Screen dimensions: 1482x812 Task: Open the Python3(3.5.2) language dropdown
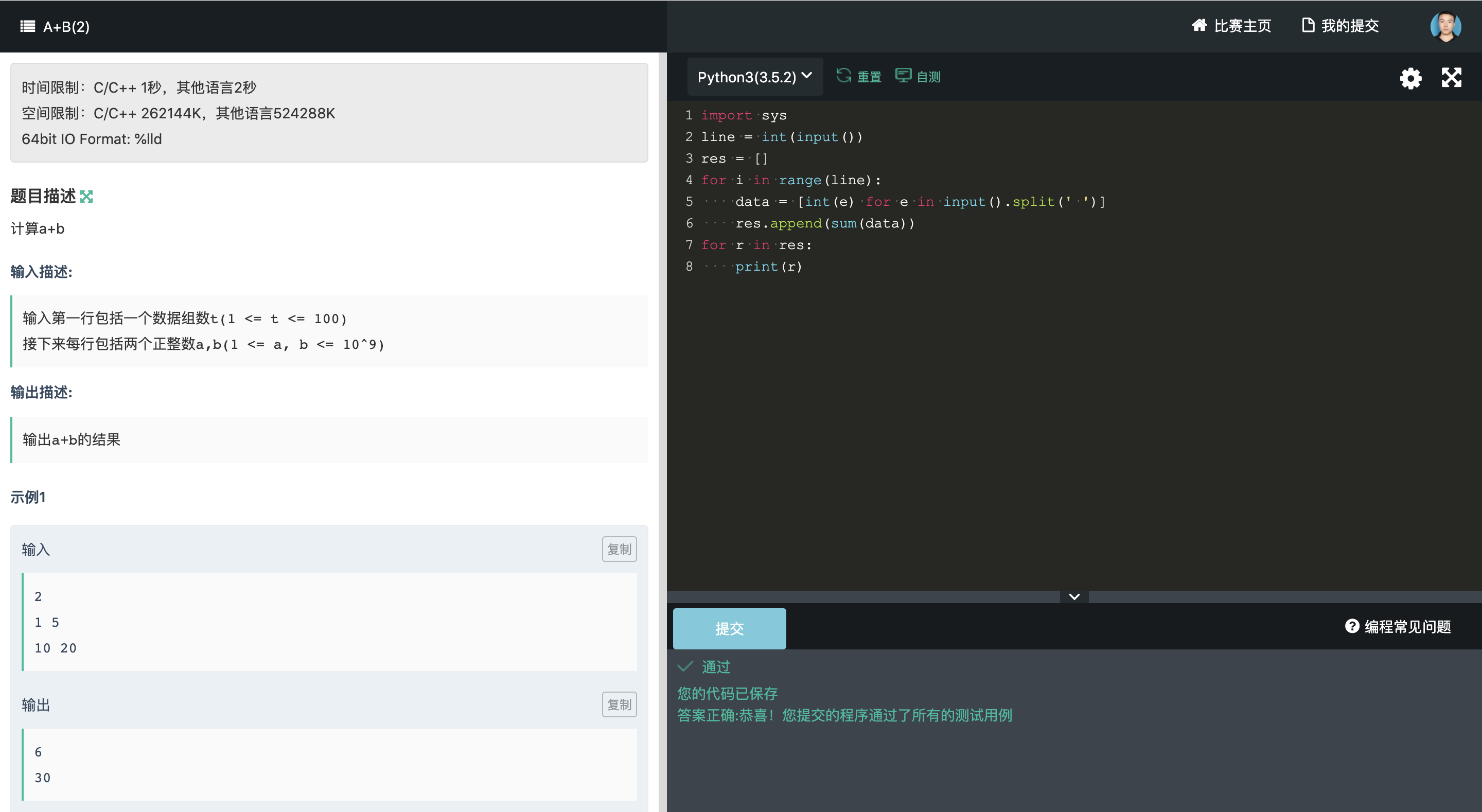pos(754,77)
